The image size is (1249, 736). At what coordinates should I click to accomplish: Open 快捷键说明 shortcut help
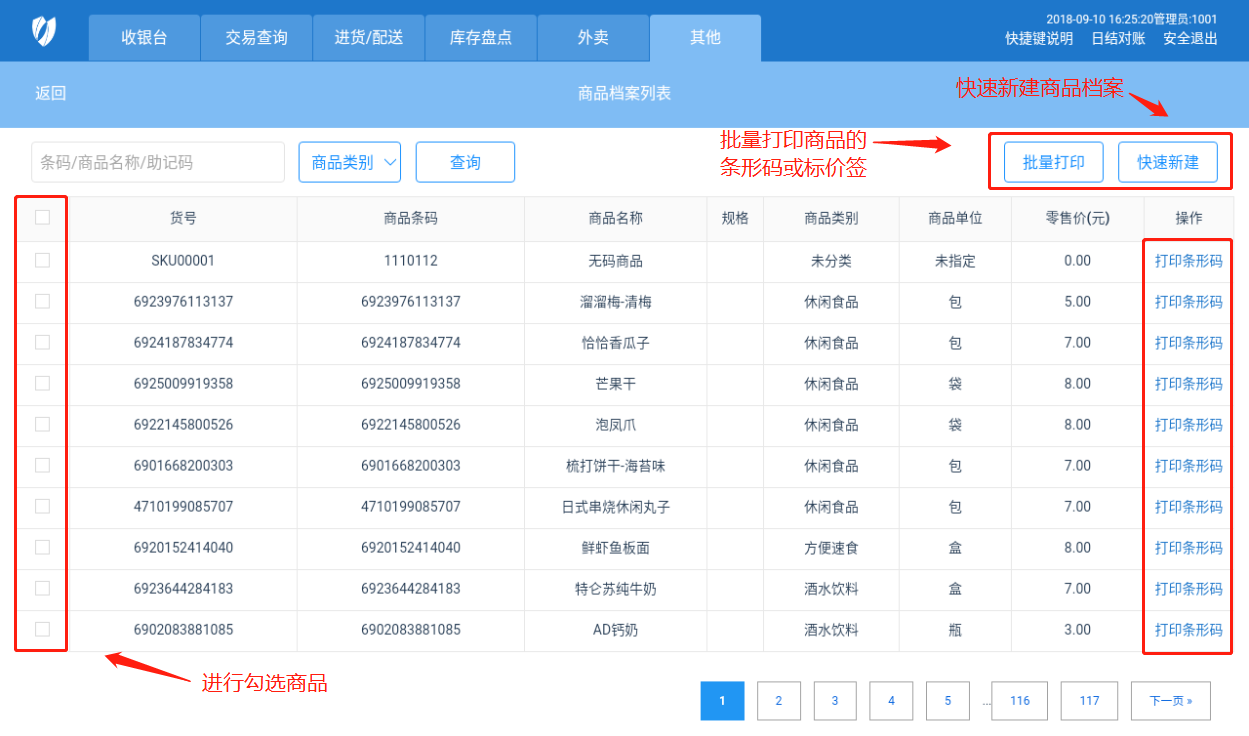1039,39
